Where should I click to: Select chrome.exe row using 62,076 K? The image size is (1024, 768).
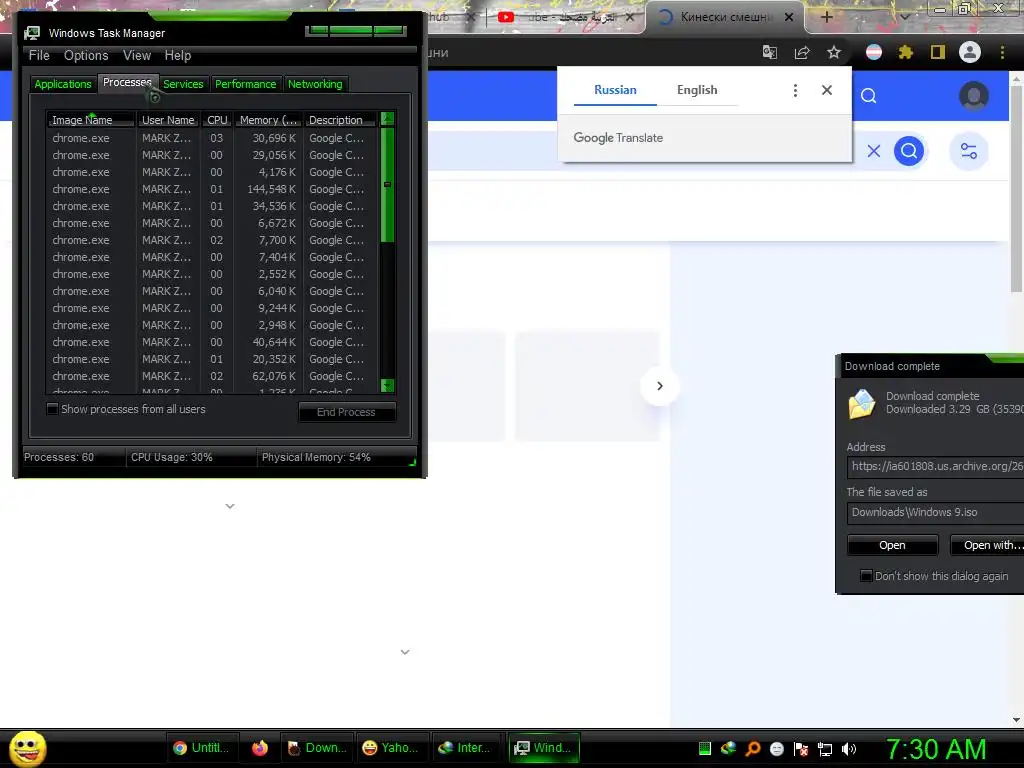pos(212,376)
